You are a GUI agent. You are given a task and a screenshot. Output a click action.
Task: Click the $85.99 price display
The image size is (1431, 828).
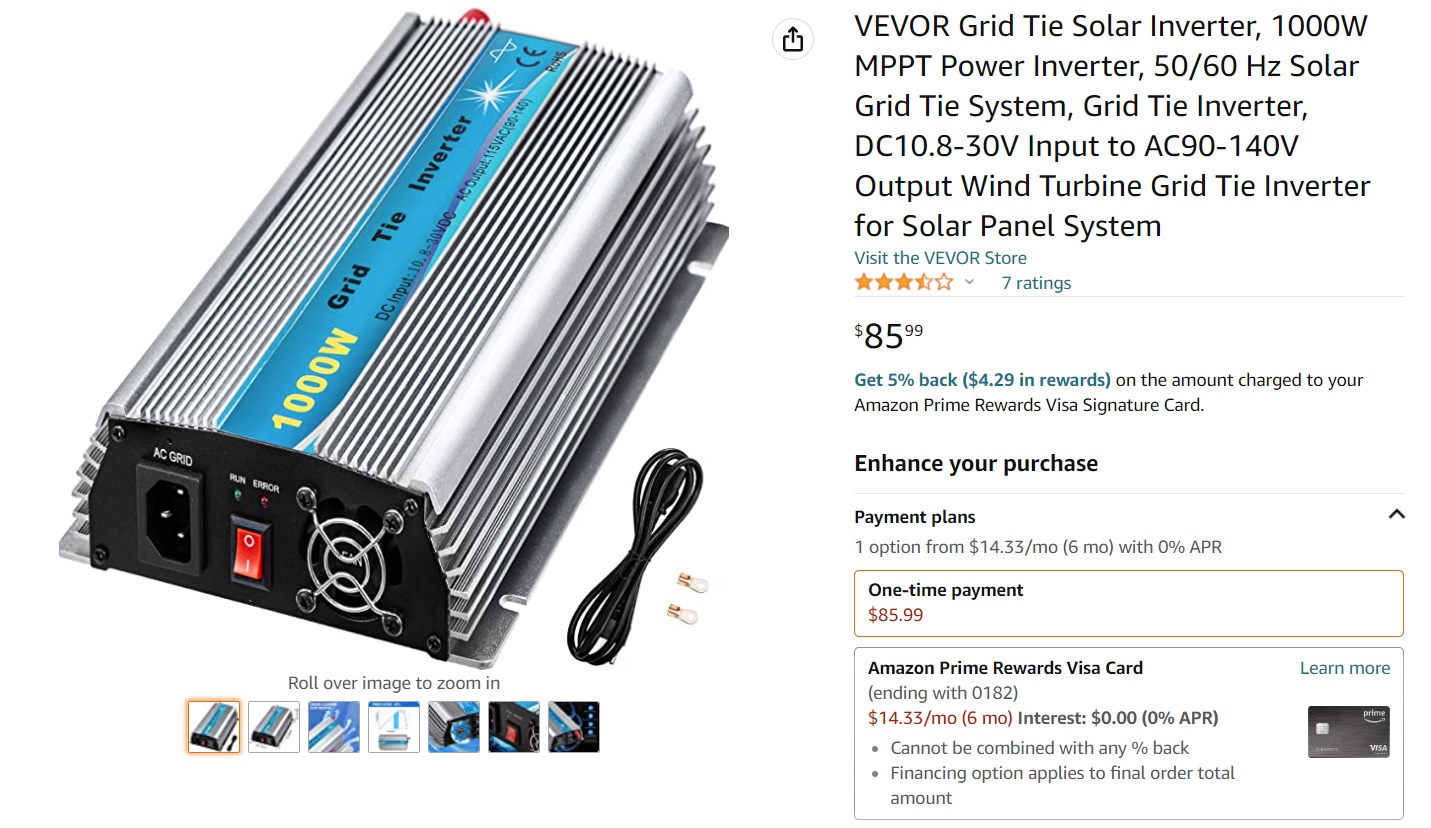(889, 336)
